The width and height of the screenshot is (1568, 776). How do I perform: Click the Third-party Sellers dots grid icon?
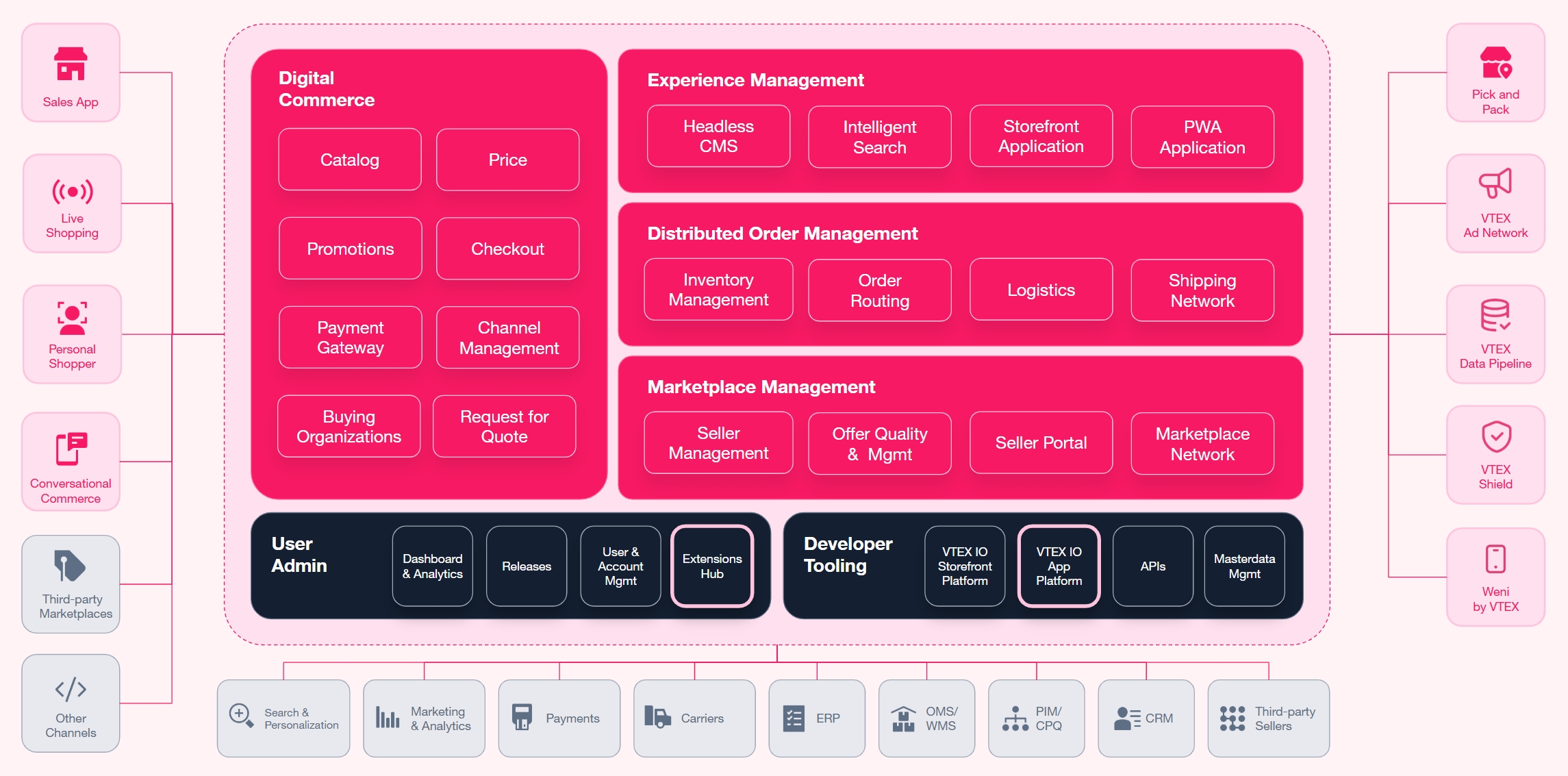coord(1232,718)
